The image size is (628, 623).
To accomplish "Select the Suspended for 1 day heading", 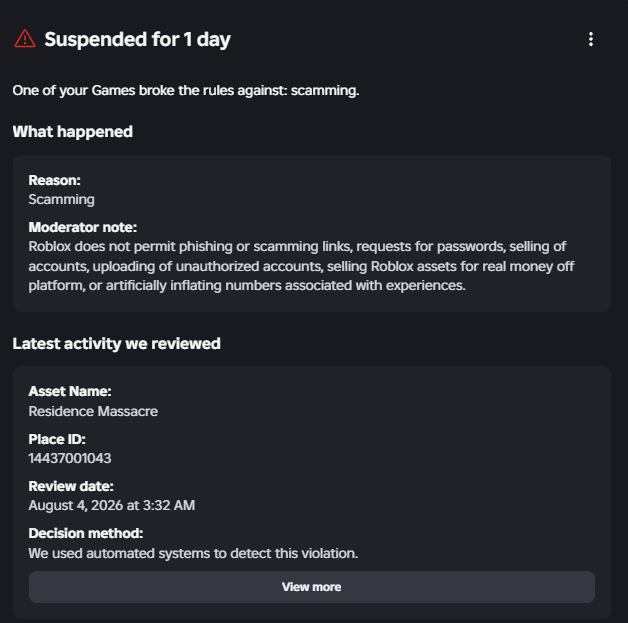I will click(x=137, y=39).
